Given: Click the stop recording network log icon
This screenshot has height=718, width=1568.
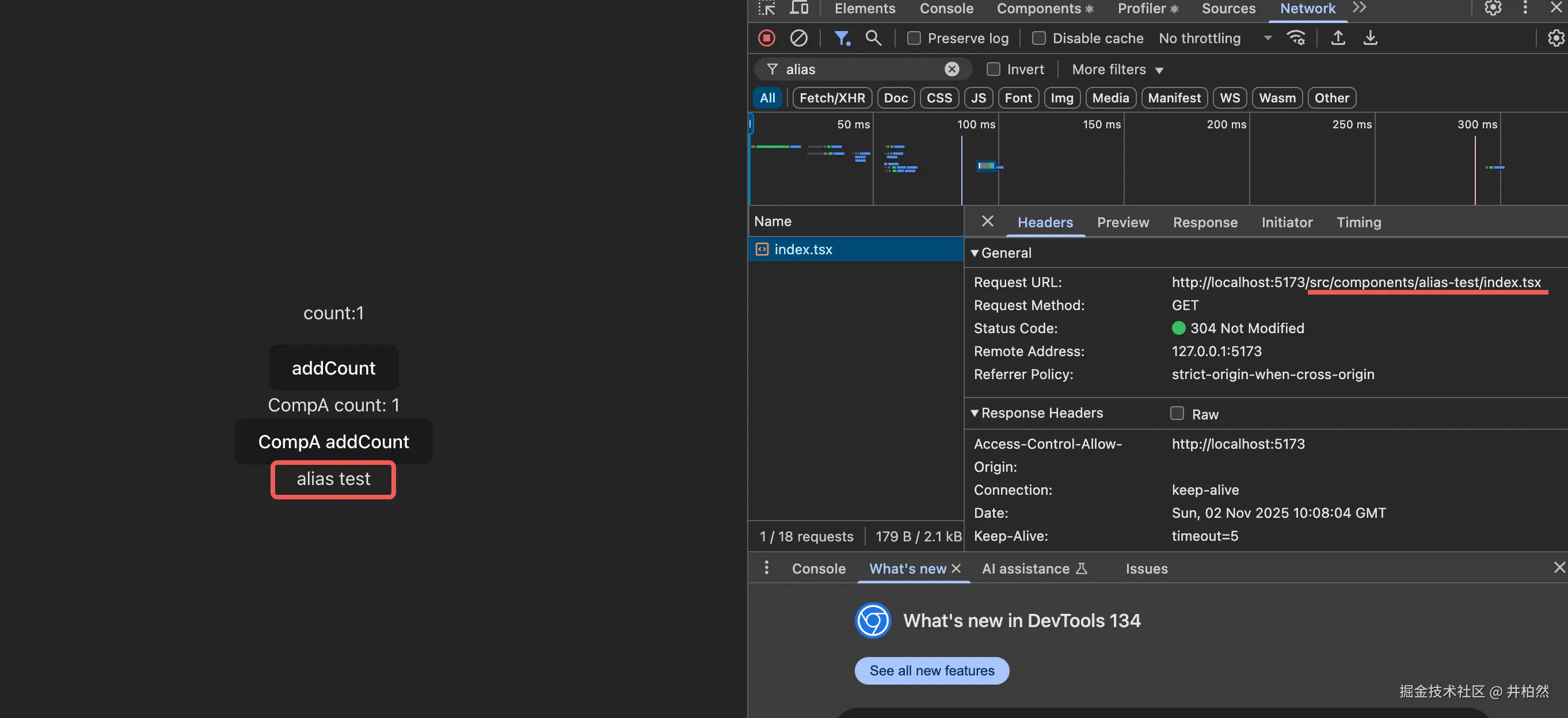Looking at the screenshot, I should pos(766,38).
